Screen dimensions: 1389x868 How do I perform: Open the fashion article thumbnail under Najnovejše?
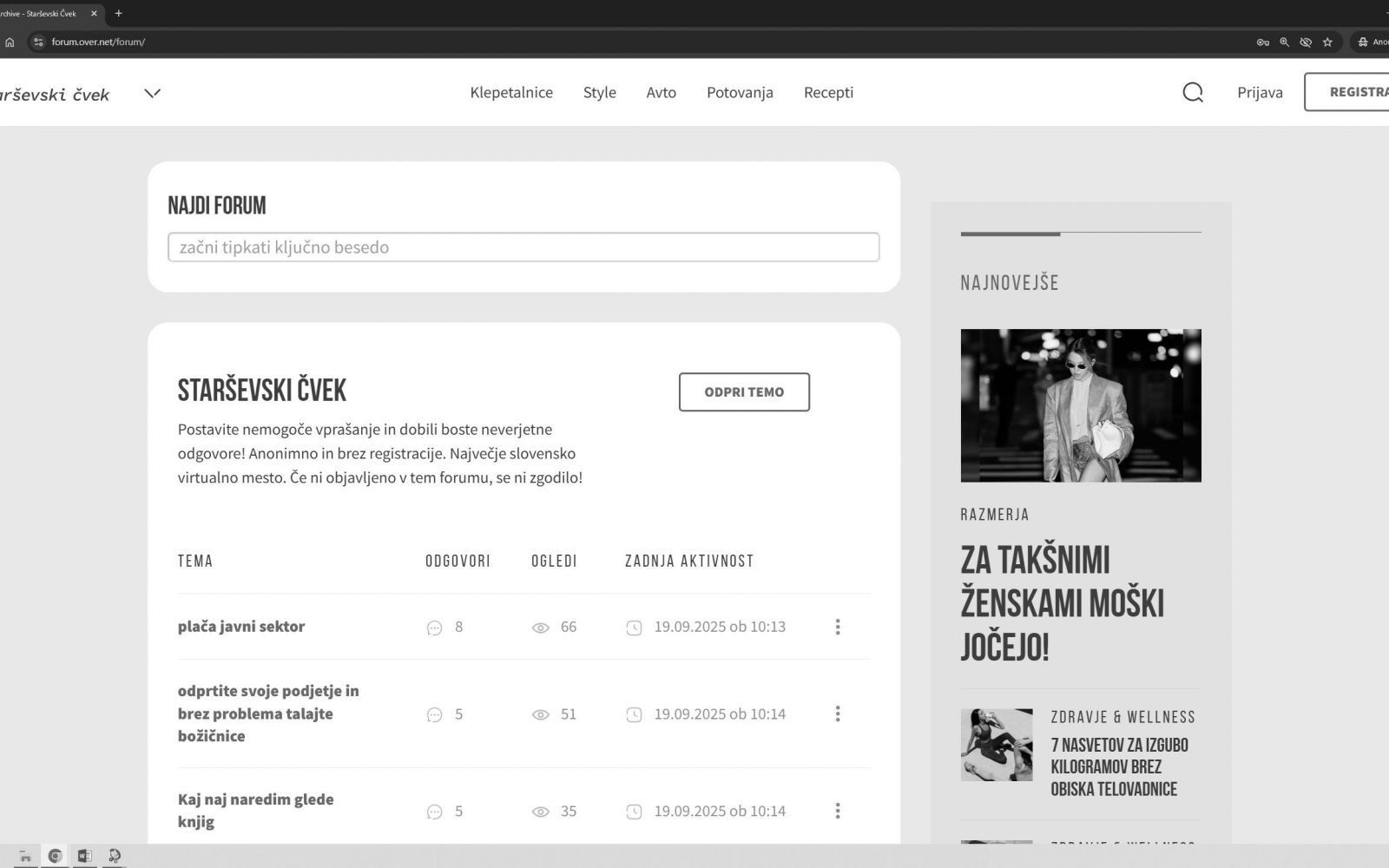click(1081, 405)
